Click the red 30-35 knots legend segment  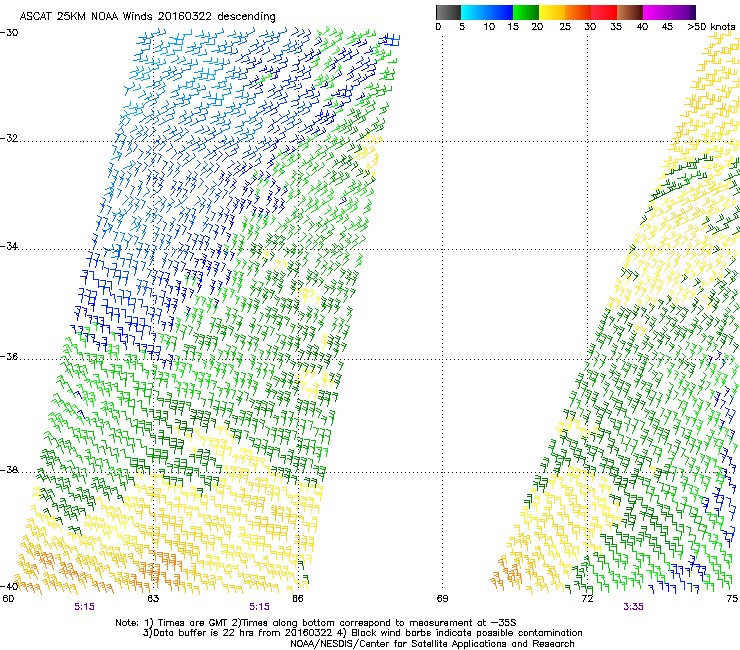point(604,12)
